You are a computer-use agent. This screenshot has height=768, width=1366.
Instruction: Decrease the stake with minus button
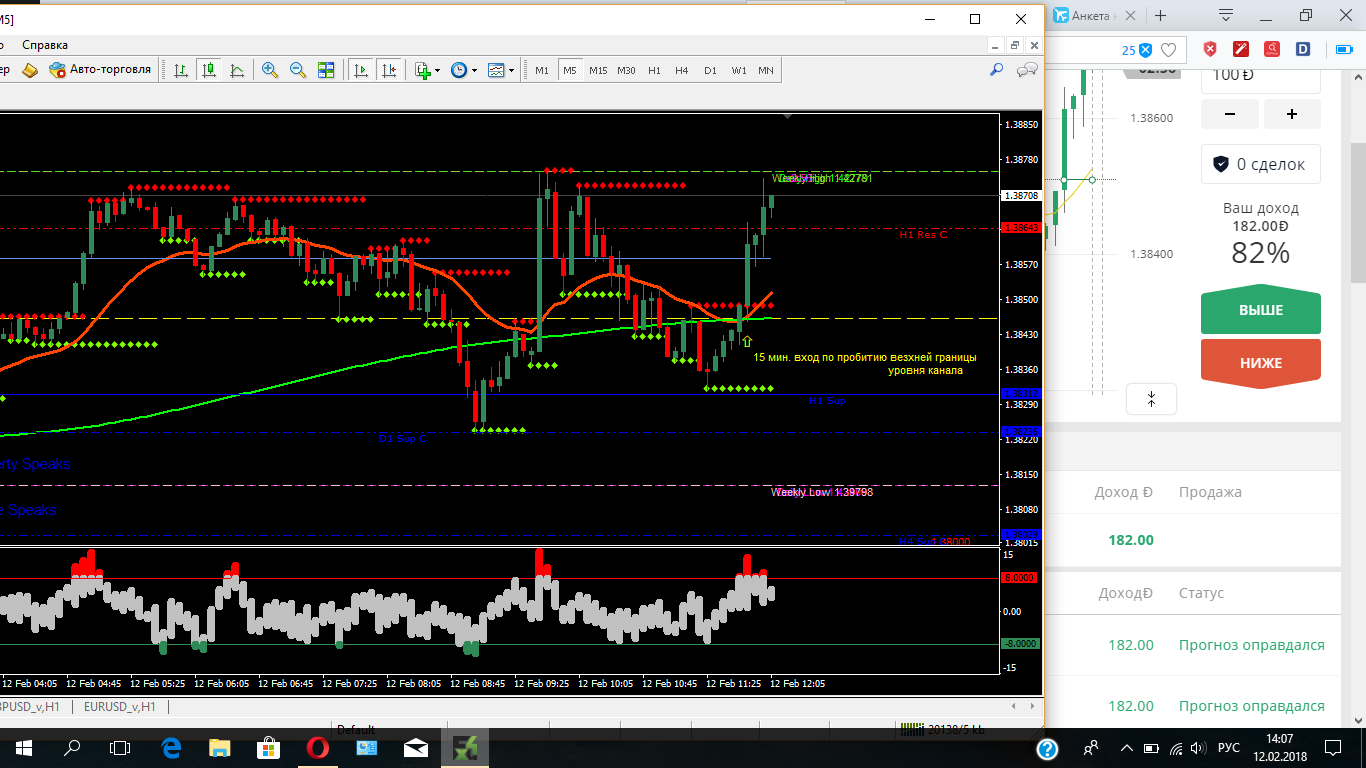(1229, 114)
